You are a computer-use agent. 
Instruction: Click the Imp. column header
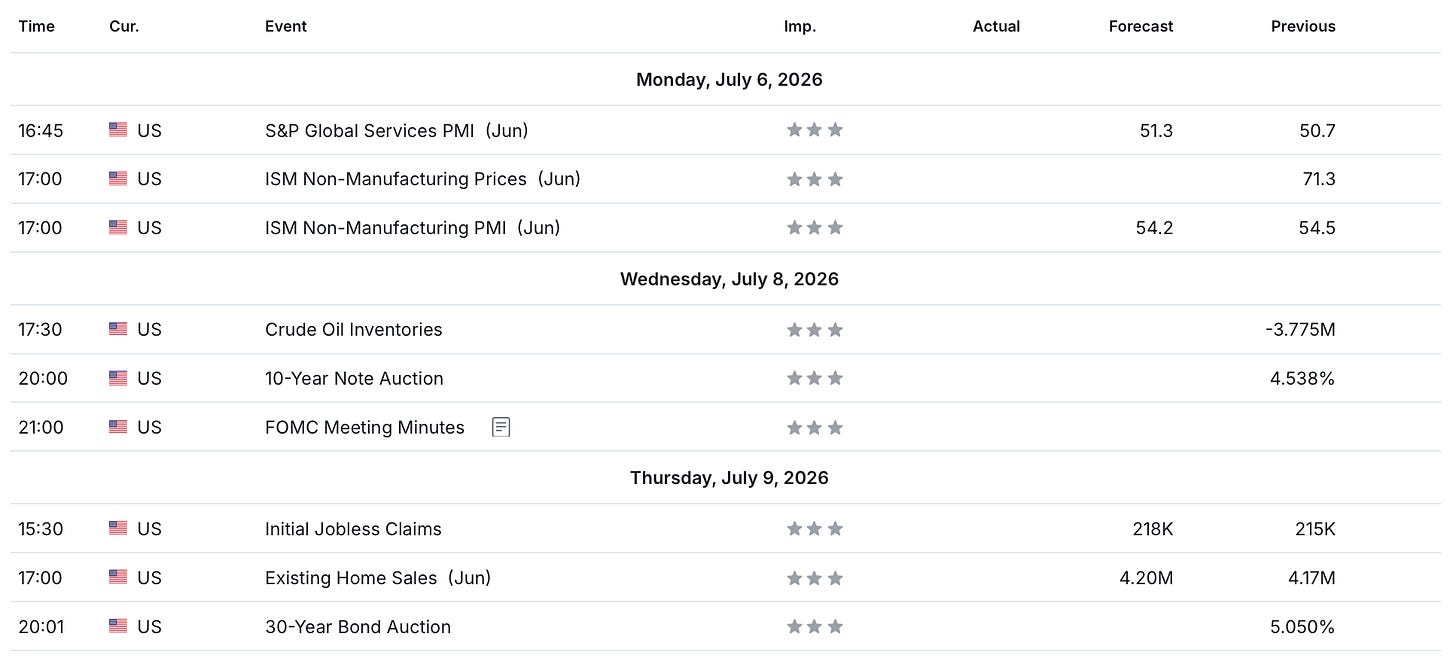(800, 26)
